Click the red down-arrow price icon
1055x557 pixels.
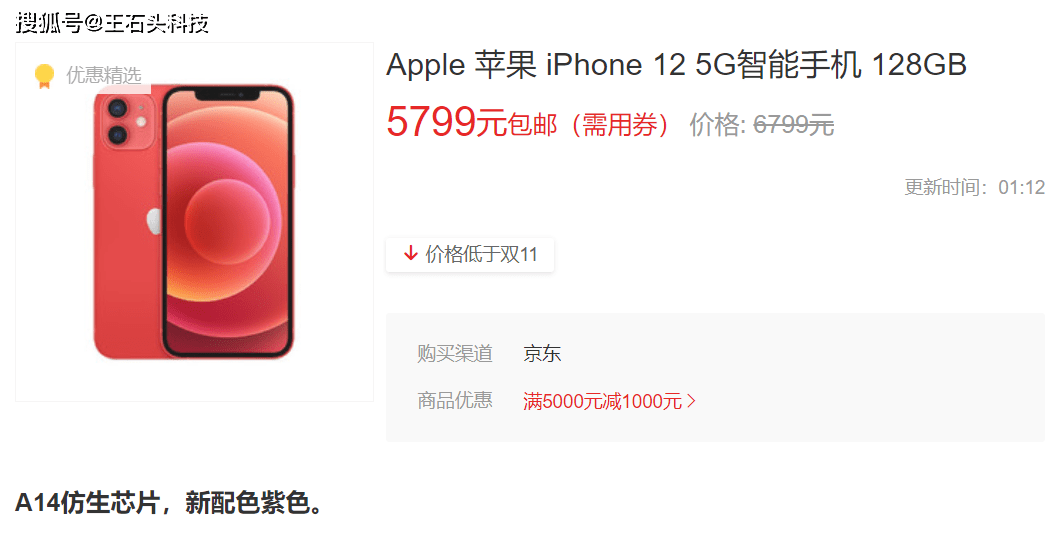[x=410, y=254]
